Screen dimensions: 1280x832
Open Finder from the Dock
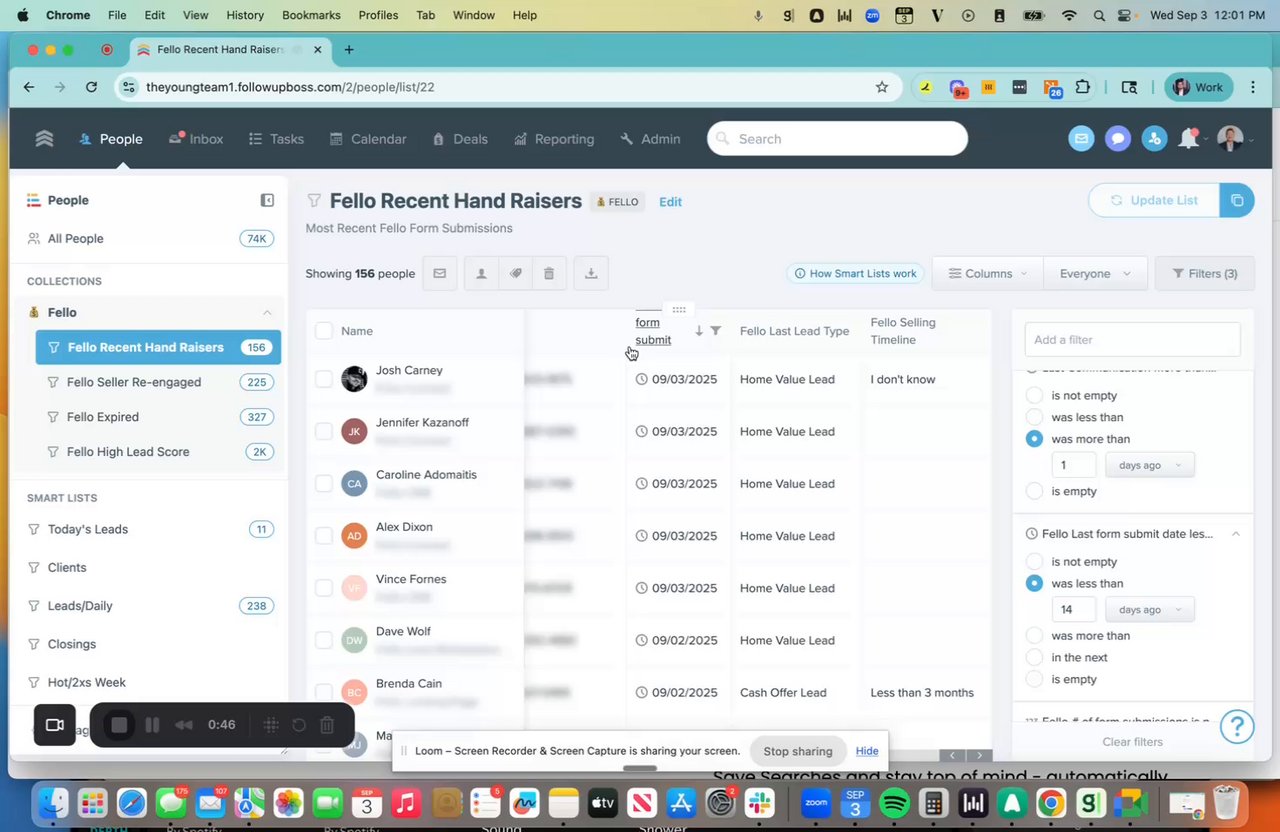pyautogui.click(x=53, y=803)
